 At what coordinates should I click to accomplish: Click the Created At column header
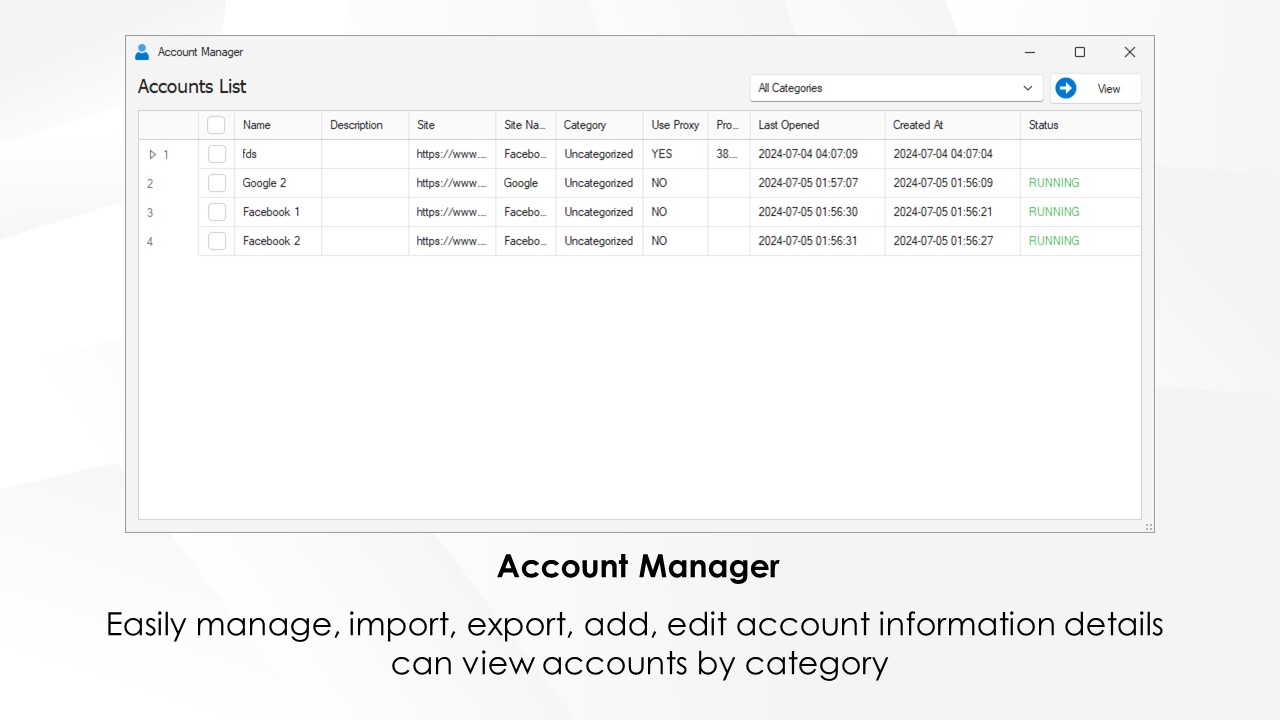coord(917,125)
